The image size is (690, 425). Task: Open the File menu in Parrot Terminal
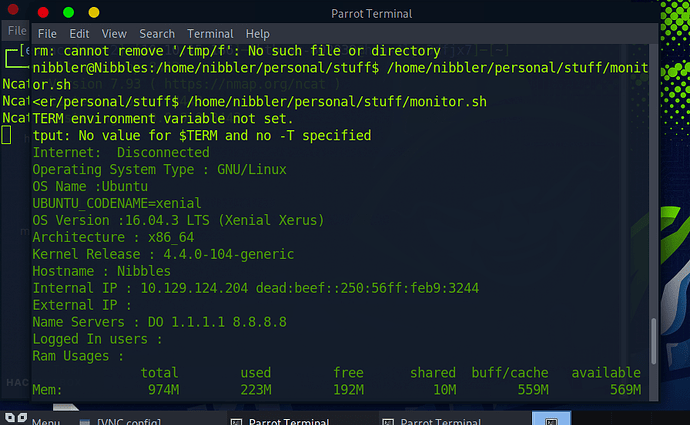tap(47, 34)
